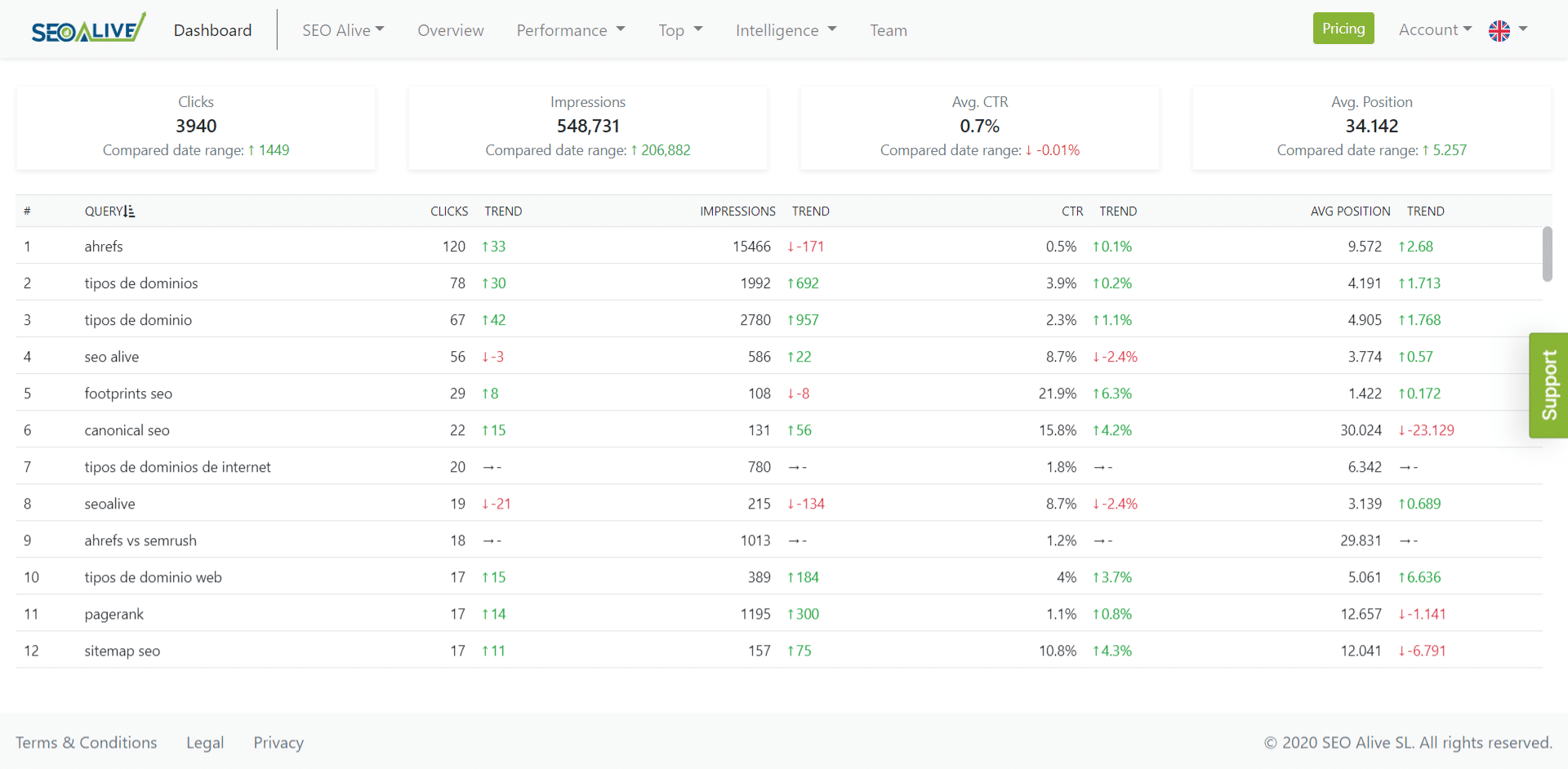Go to the Overview tab
1568x769 pixels.
(x=451, y=30)
